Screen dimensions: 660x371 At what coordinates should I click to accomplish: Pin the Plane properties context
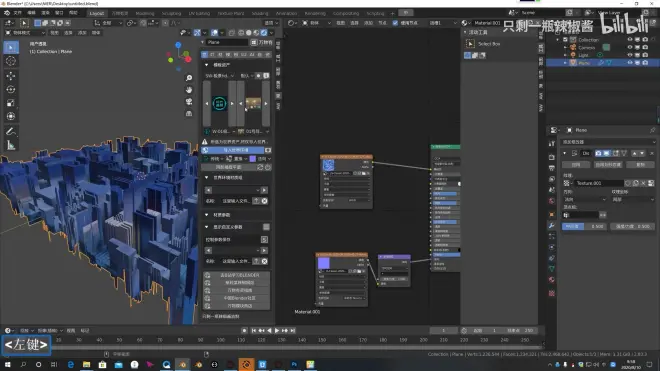(652, 130)
